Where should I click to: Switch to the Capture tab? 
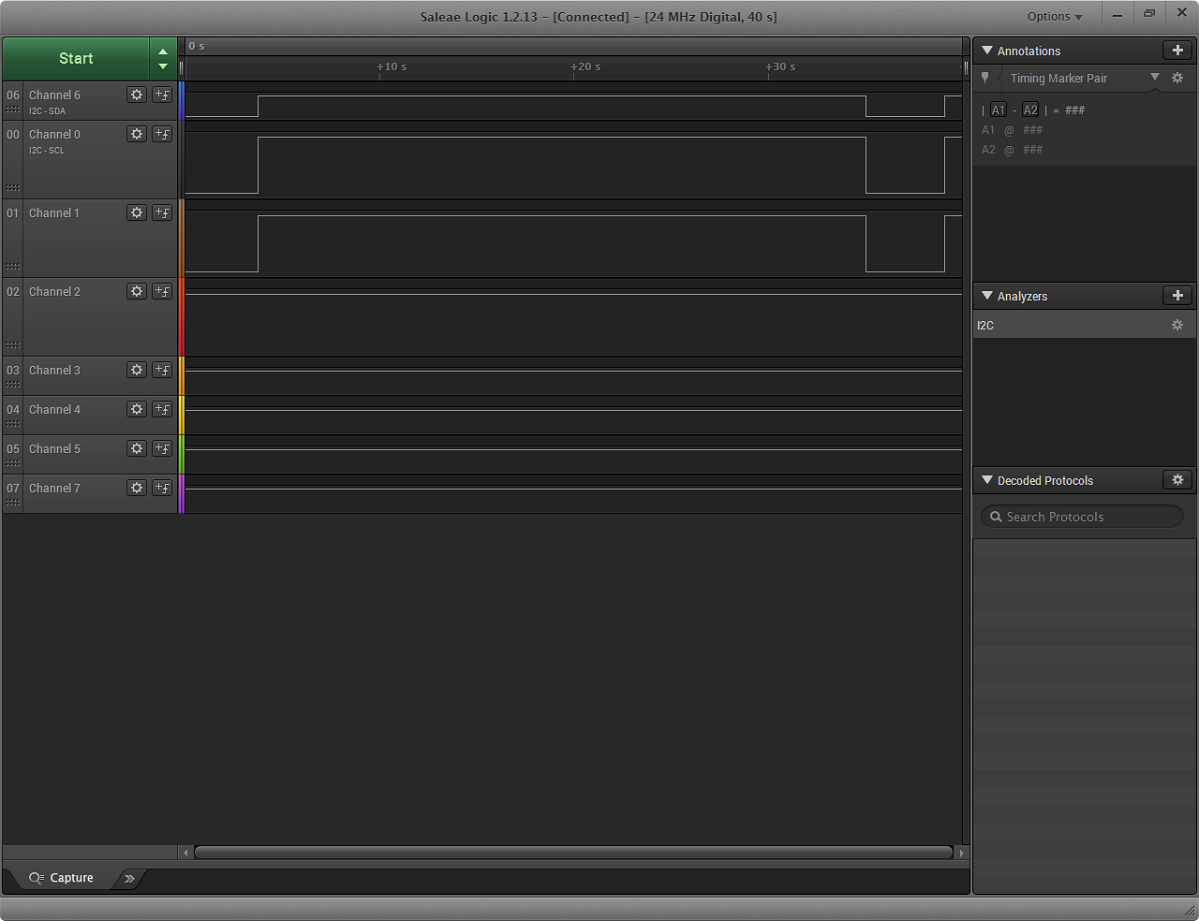62,878
